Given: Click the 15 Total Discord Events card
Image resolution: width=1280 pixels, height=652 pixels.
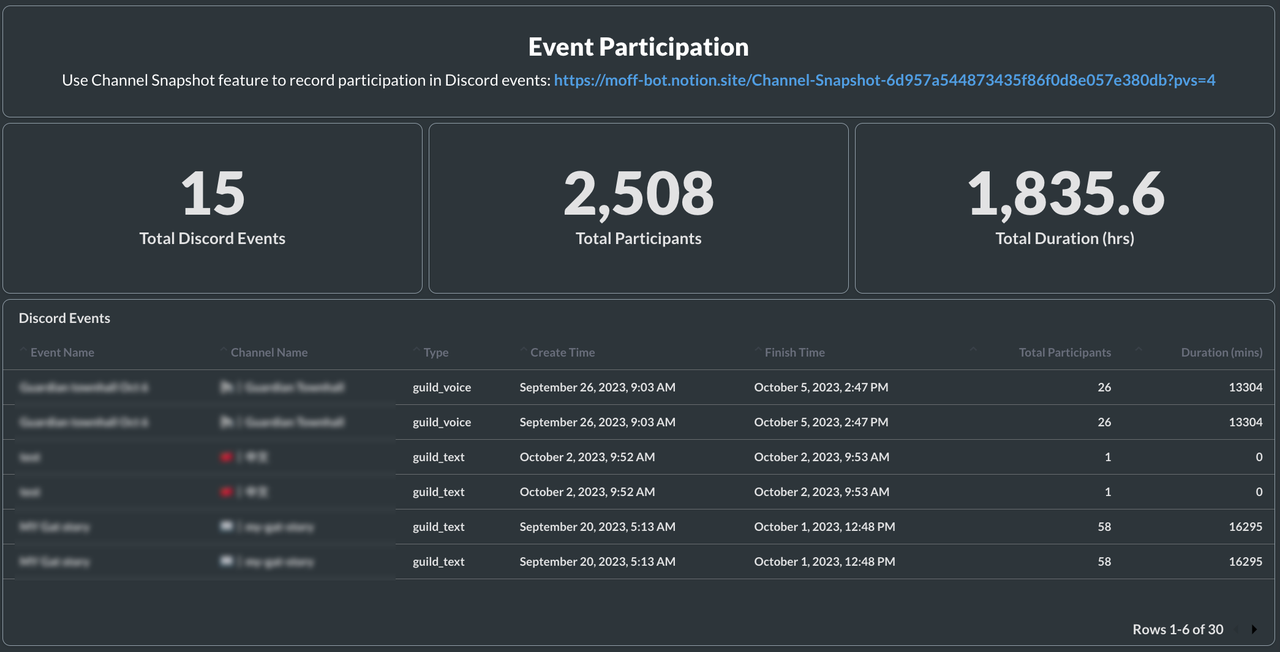Looking at the screenshot, I should [x=212, y=207].
